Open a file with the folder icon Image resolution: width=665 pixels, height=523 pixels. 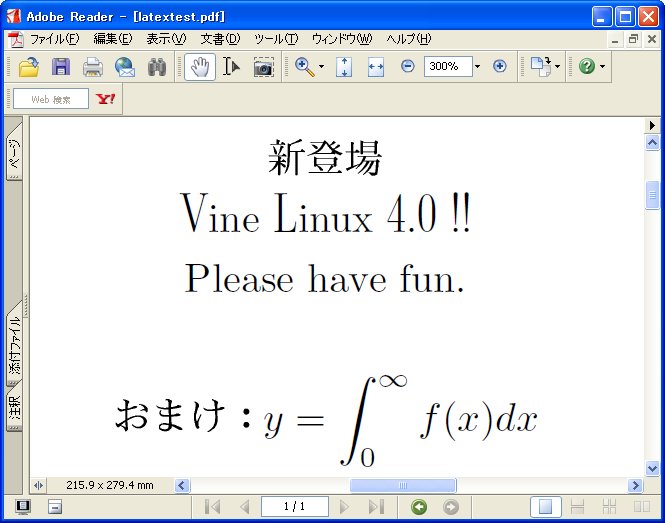[29, 67]
